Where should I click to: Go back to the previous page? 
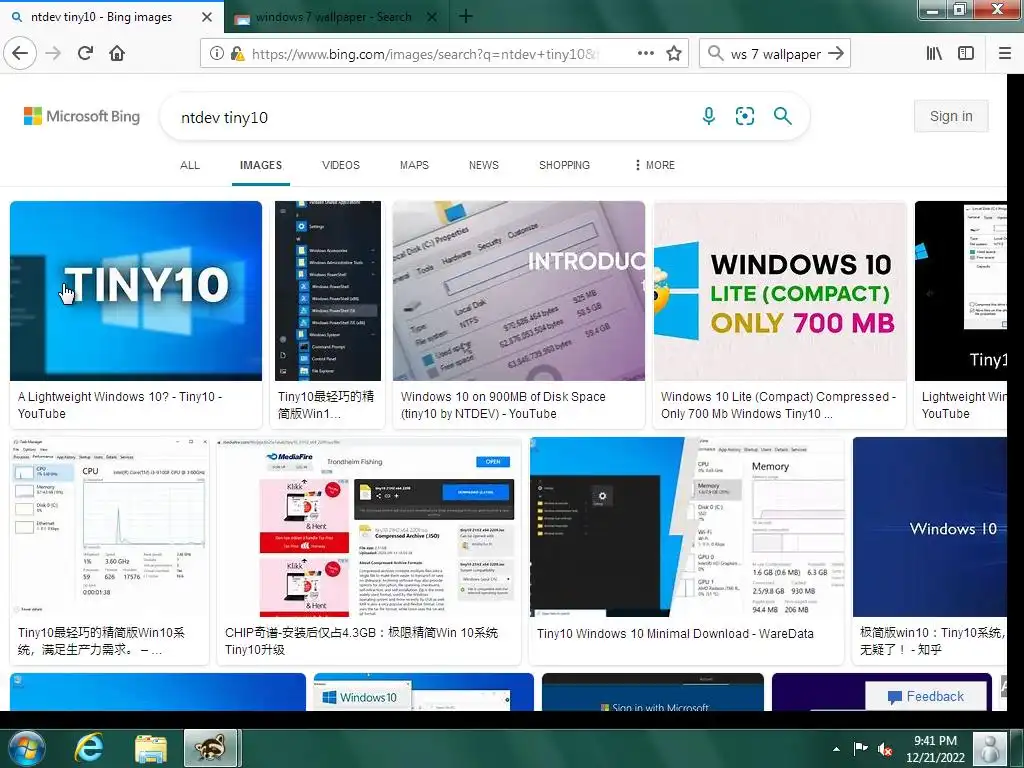click(20, 53)
